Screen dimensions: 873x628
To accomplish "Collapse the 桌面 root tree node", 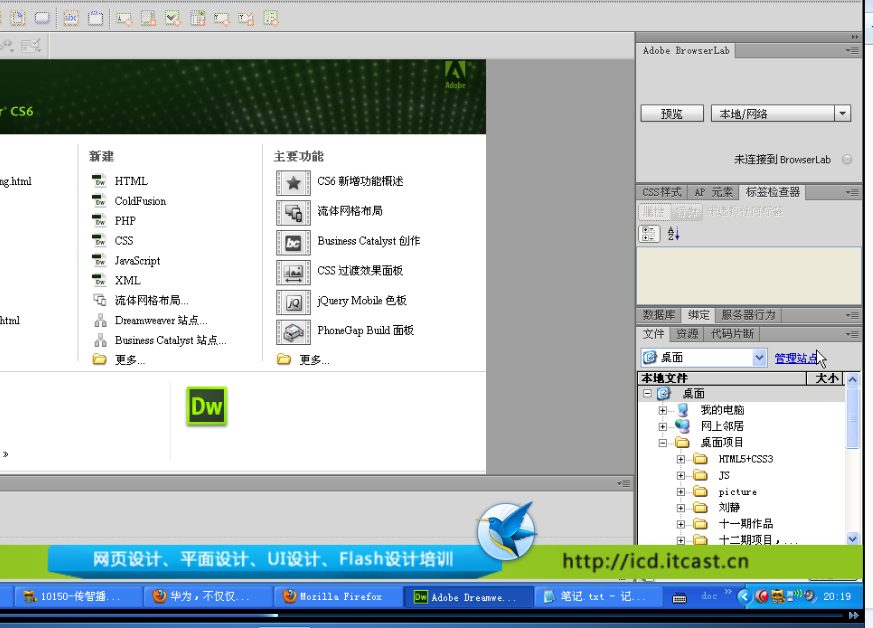I will 647,393.
